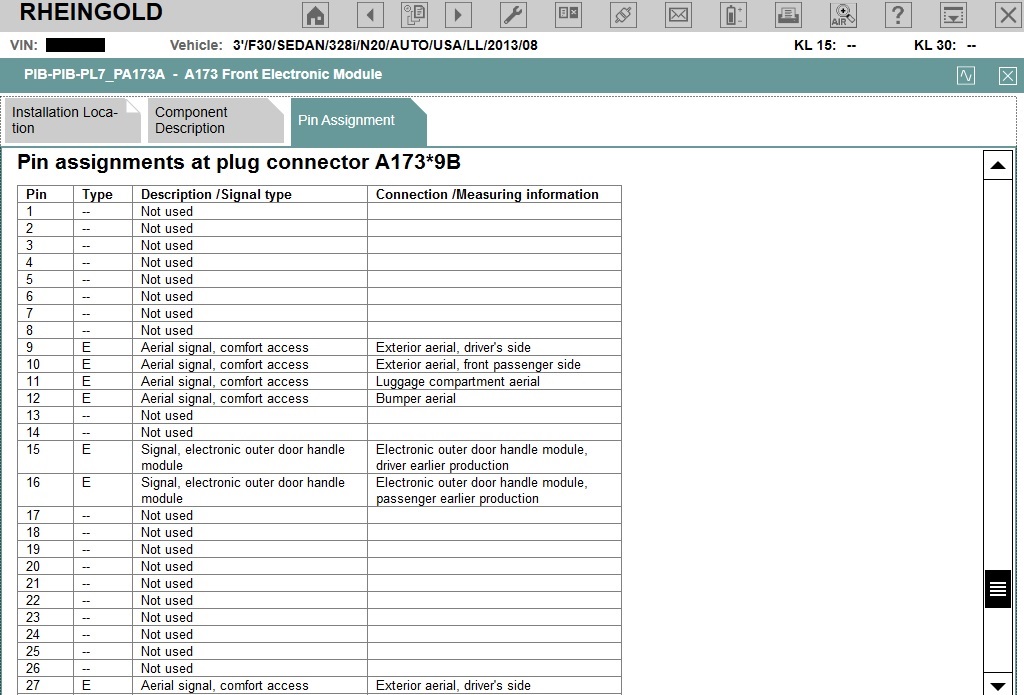The width and height of the screenshot is (1024, 695).
Task: Open the wrench service tools icon
Action: coord(513,14)
